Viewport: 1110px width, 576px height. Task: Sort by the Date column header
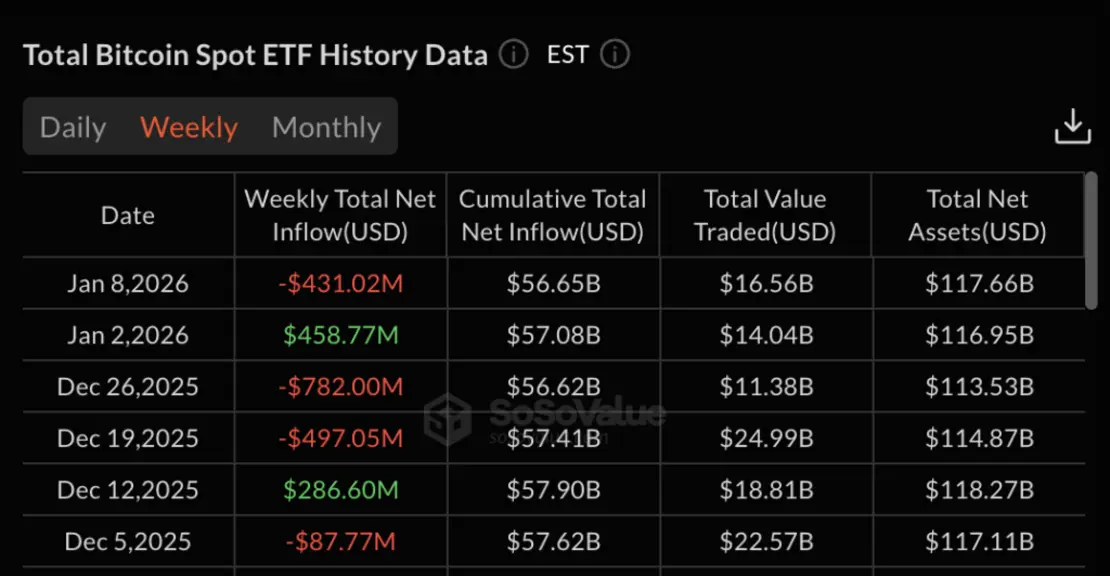coord(127,215)
